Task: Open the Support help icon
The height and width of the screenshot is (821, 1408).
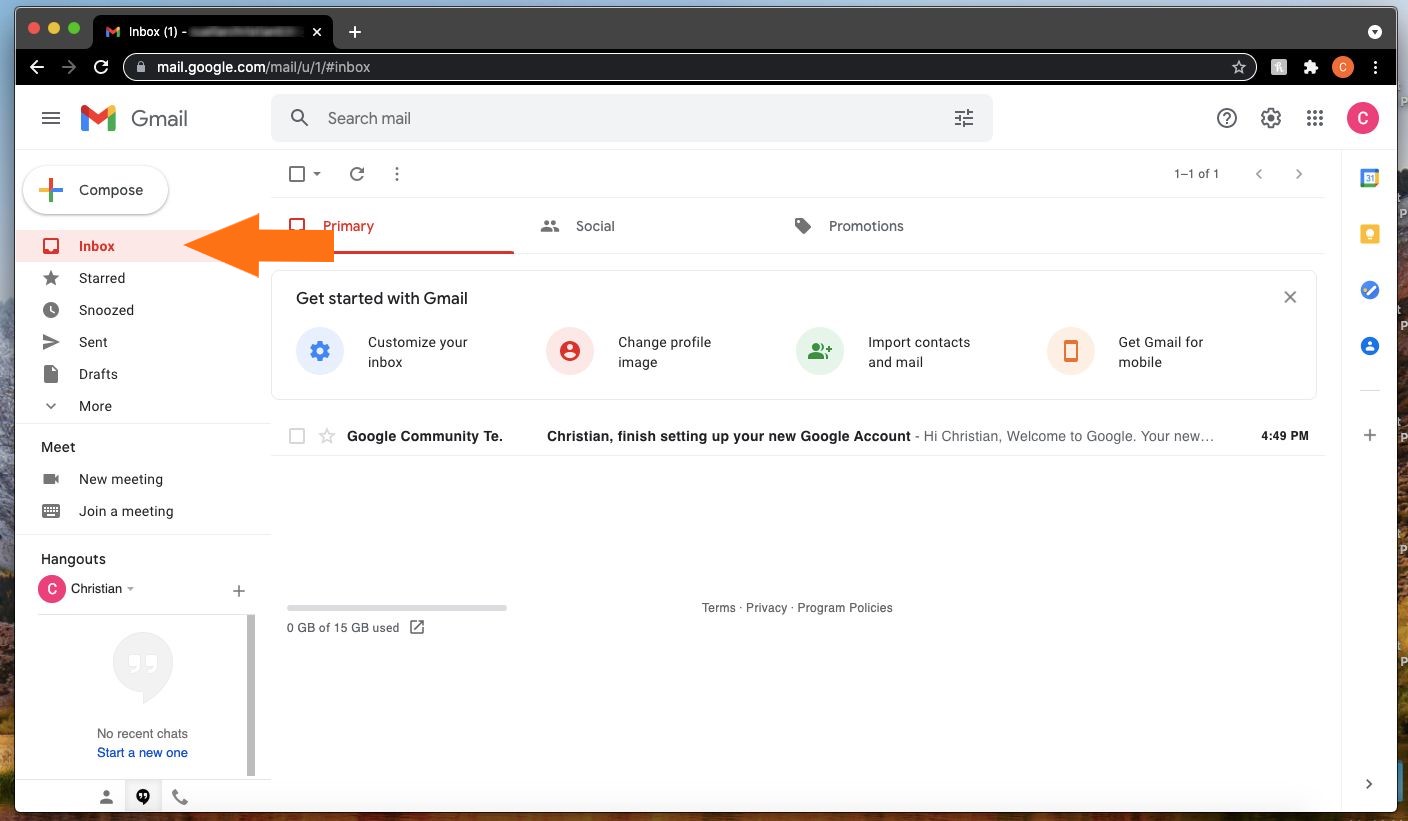Action: tap(1227, 118)
